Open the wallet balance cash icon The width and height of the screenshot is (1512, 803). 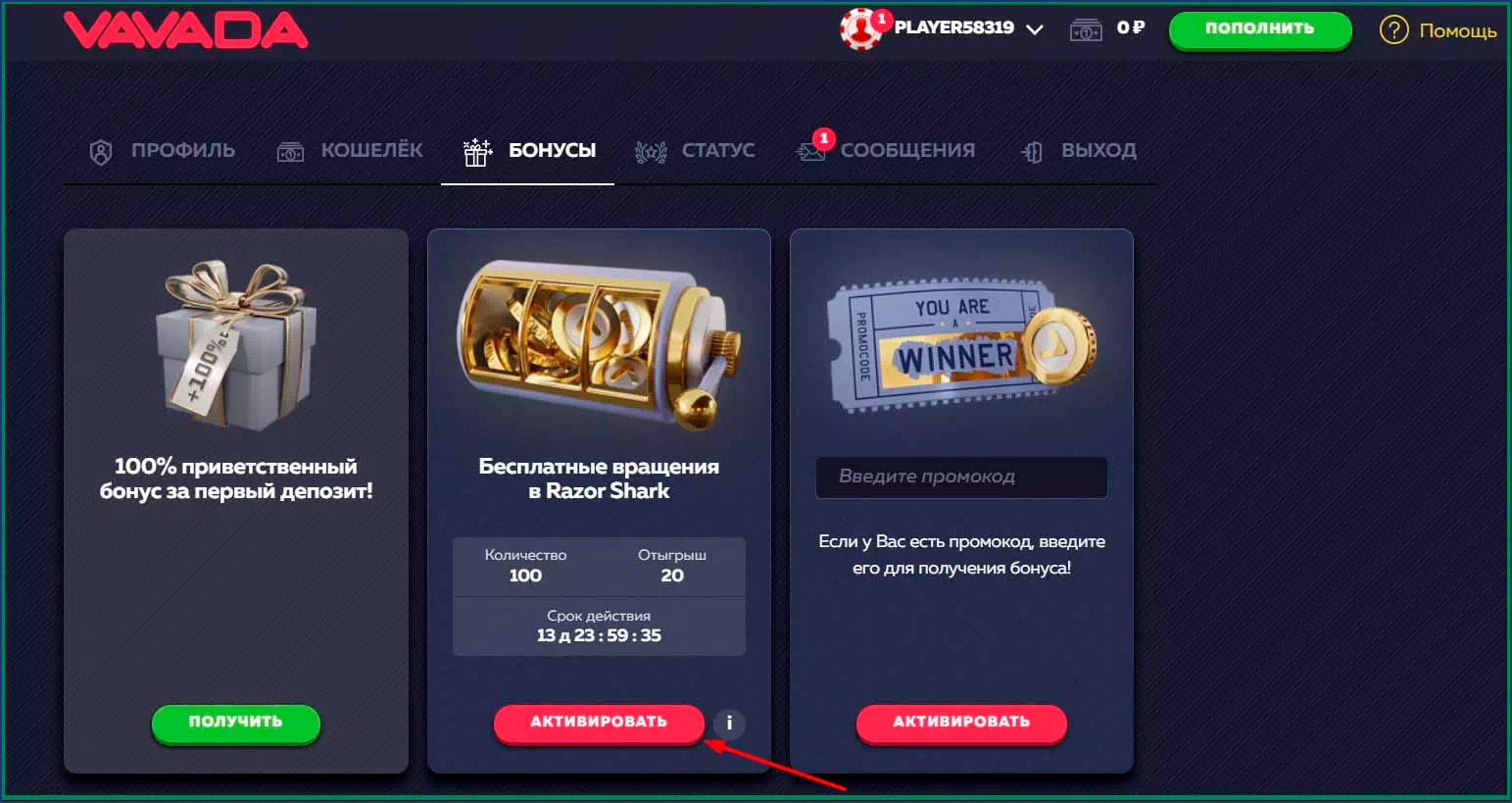click(x=1086, y=29)
